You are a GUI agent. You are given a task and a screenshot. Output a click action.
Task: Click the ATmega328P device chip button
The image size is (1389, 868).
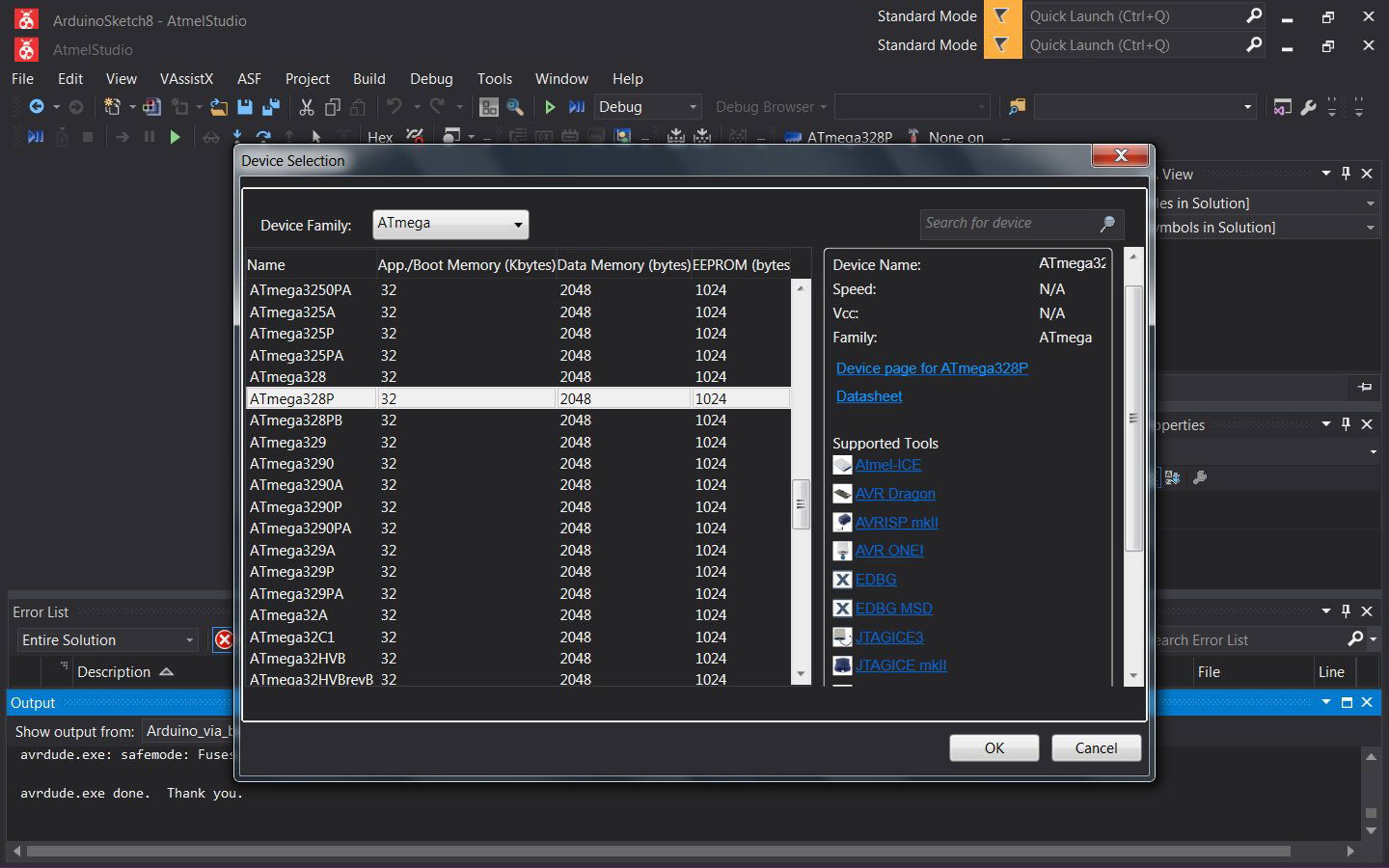click(x=838, y=137)
